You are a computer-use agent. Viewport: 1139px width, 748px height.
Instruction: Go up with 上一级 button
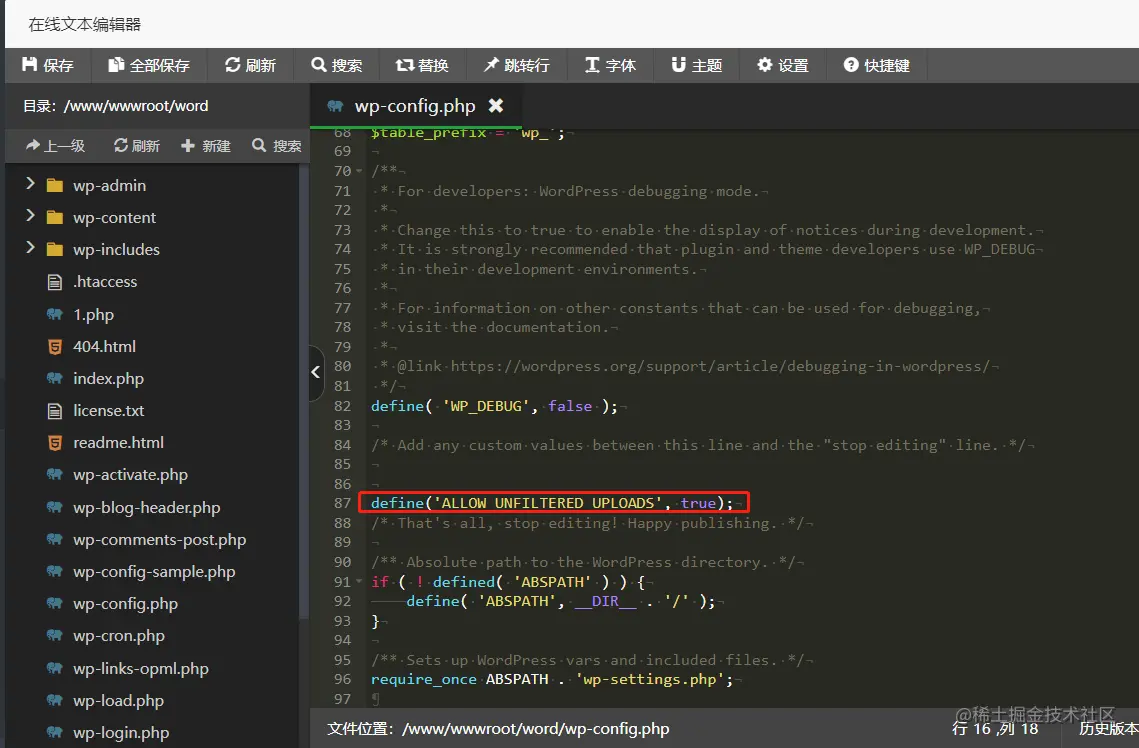55,146
